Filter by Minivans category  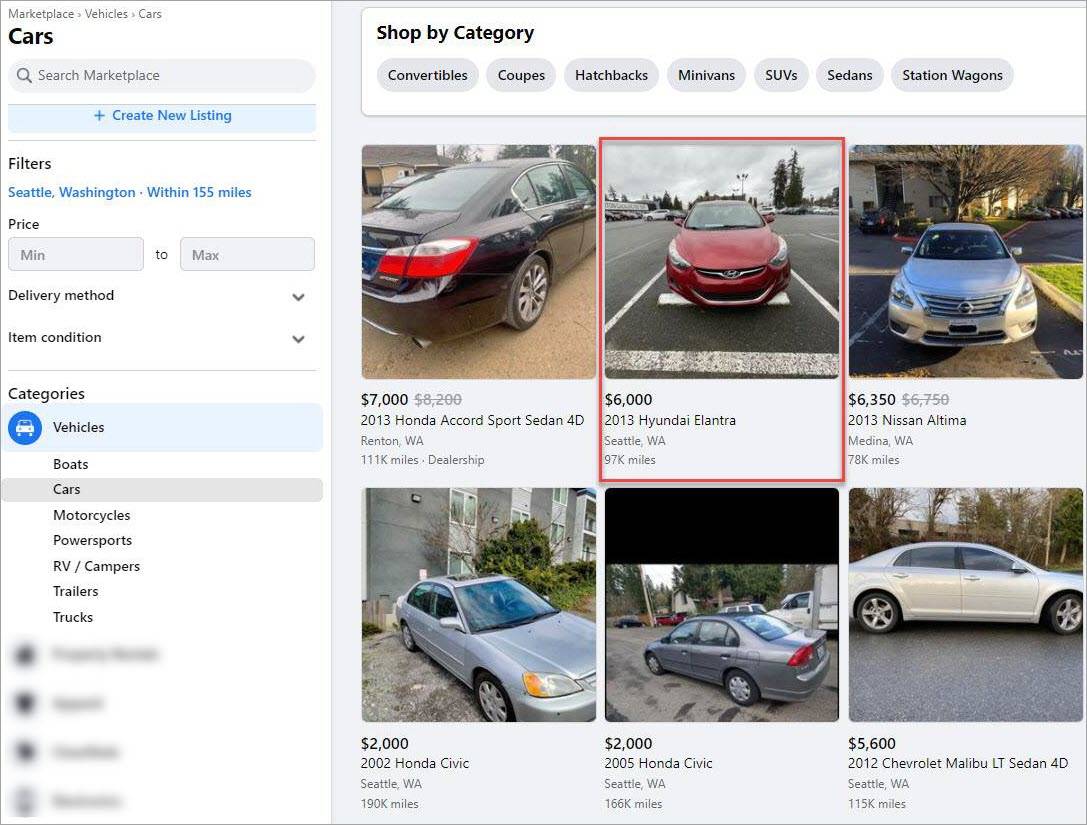pyautogui.click(x=706, y=75)
